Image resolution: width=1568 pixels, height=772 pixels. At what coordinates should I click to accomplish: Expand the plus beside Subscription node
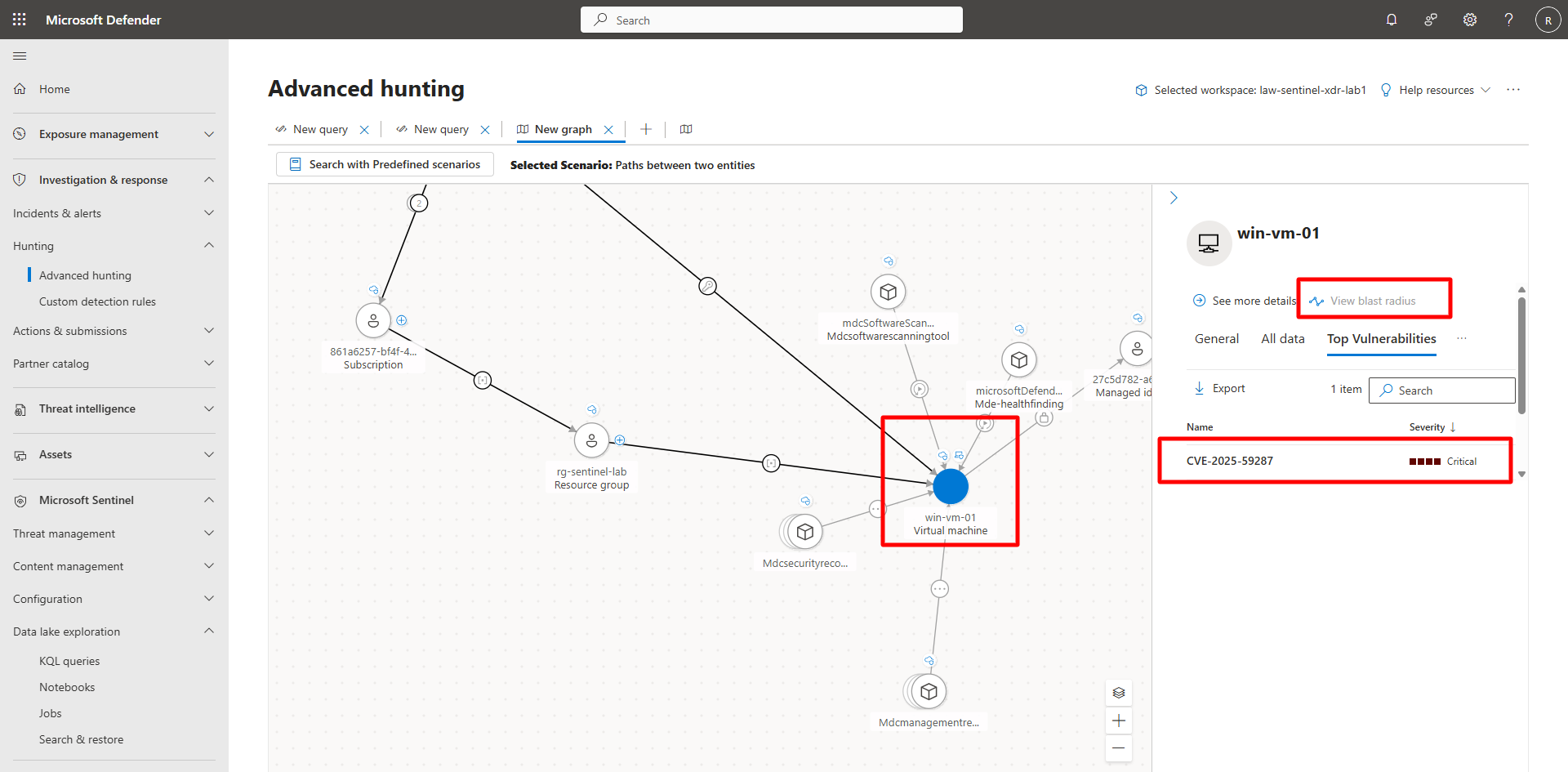402,320
